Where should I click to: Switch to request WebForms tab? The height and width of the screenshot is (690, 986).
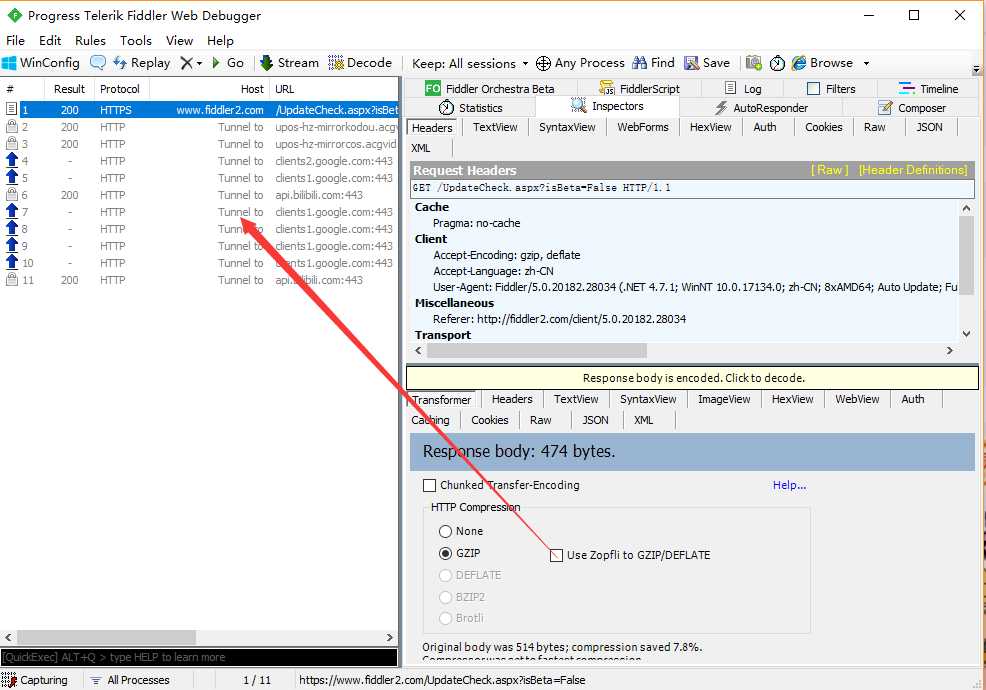(x=643, y=127)
